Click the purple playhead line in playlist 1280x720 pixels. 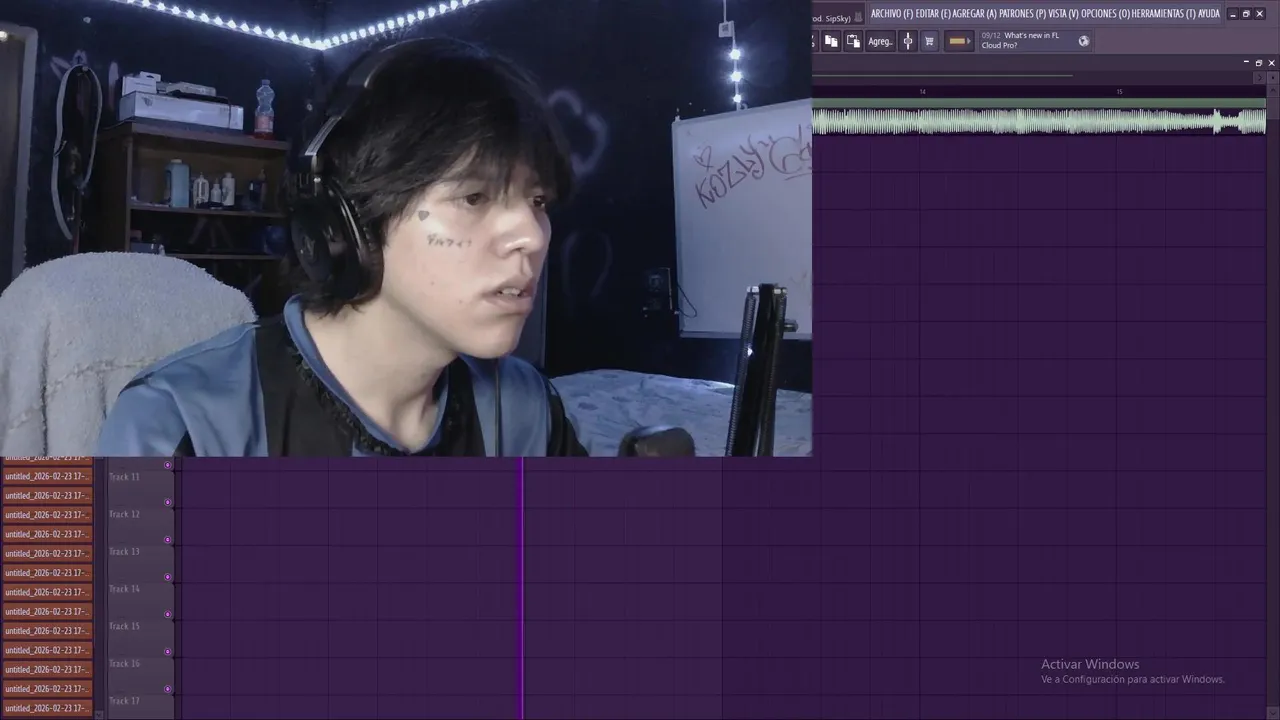coord(521,588)
